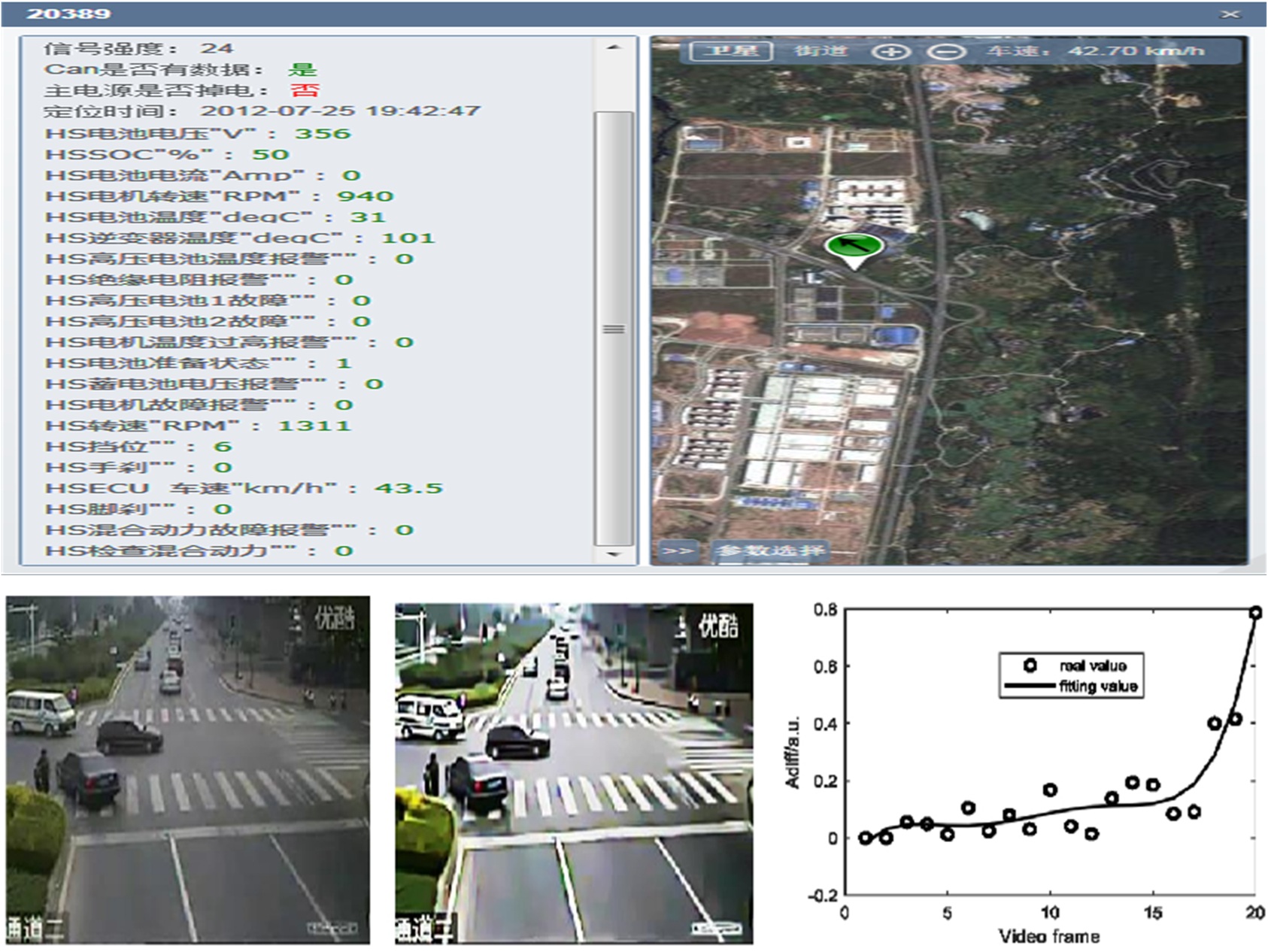The image size is (1268, 952).
Task: Open the 参数选择 parameter selection
Action: 769,551
